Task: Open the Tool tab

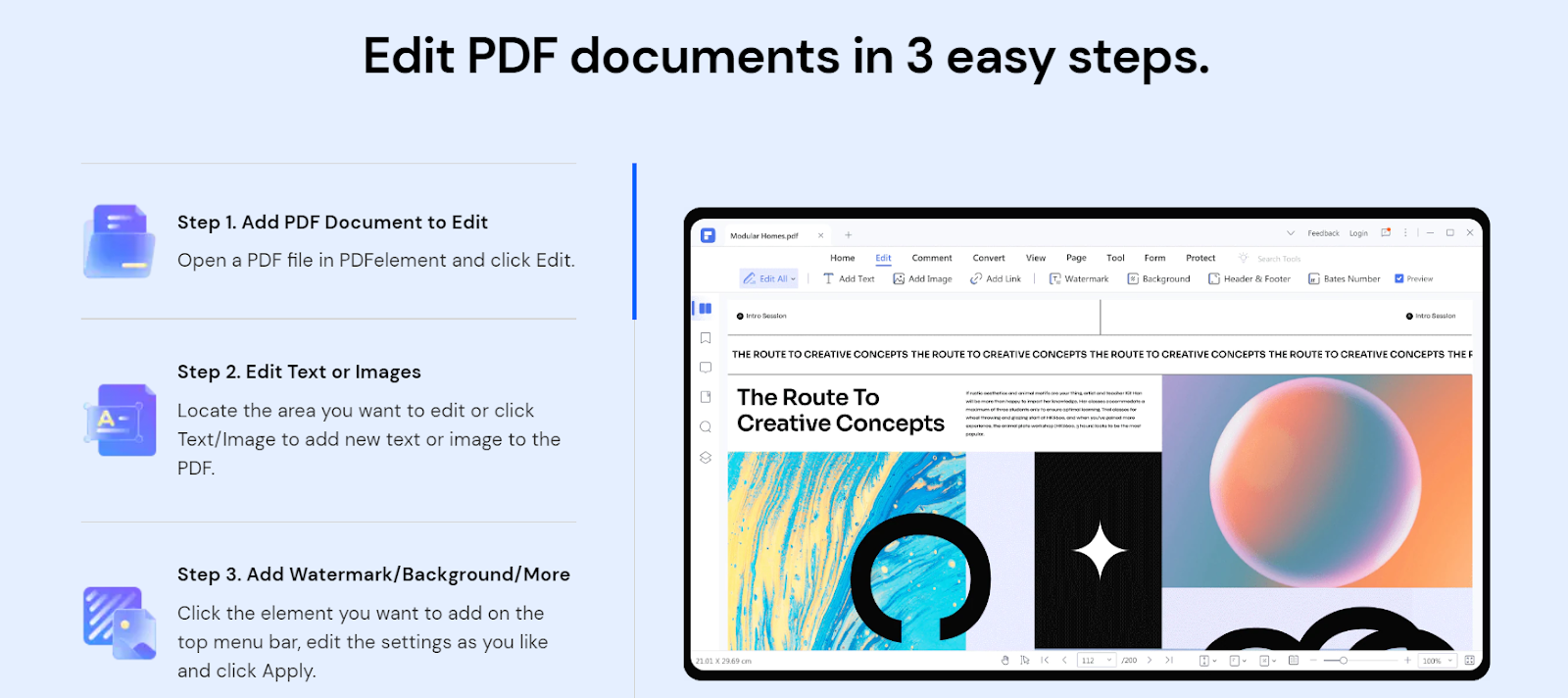Action: point(1115,258)
